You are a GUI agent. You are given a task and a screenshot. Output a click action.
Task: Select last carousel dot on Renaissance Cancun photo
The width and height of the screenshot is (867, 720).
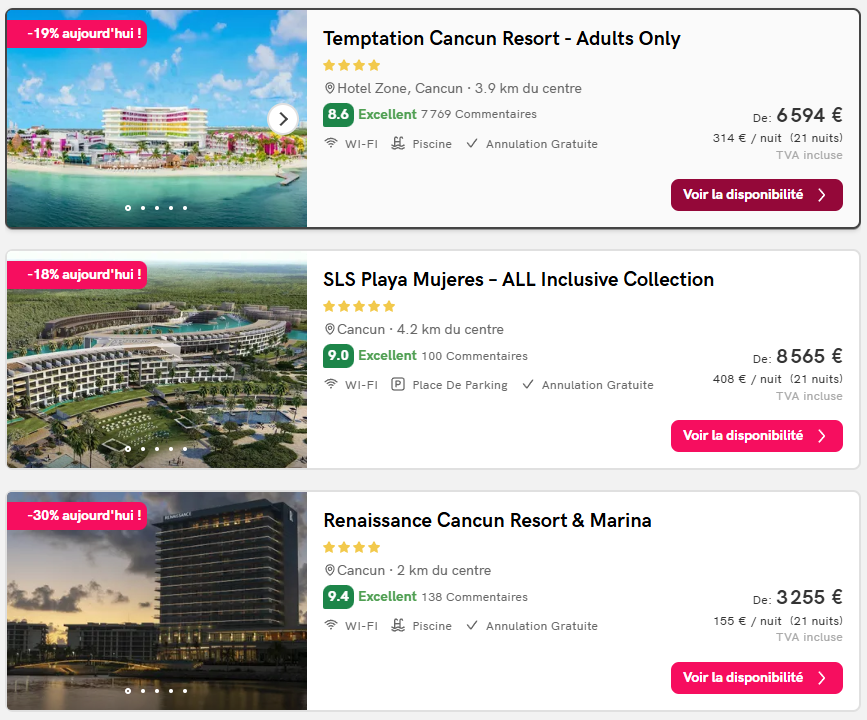coord(185,691)
